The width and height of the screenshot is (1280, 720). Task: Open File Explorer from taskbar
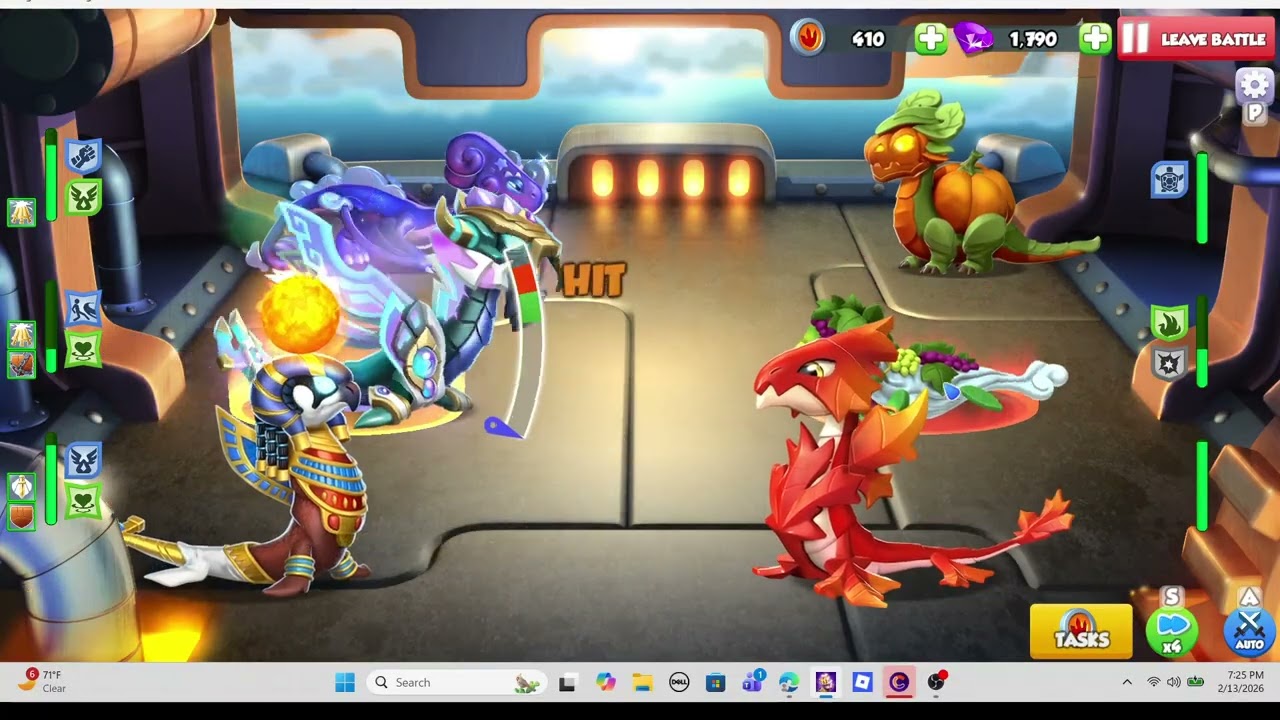click(642, 682)
